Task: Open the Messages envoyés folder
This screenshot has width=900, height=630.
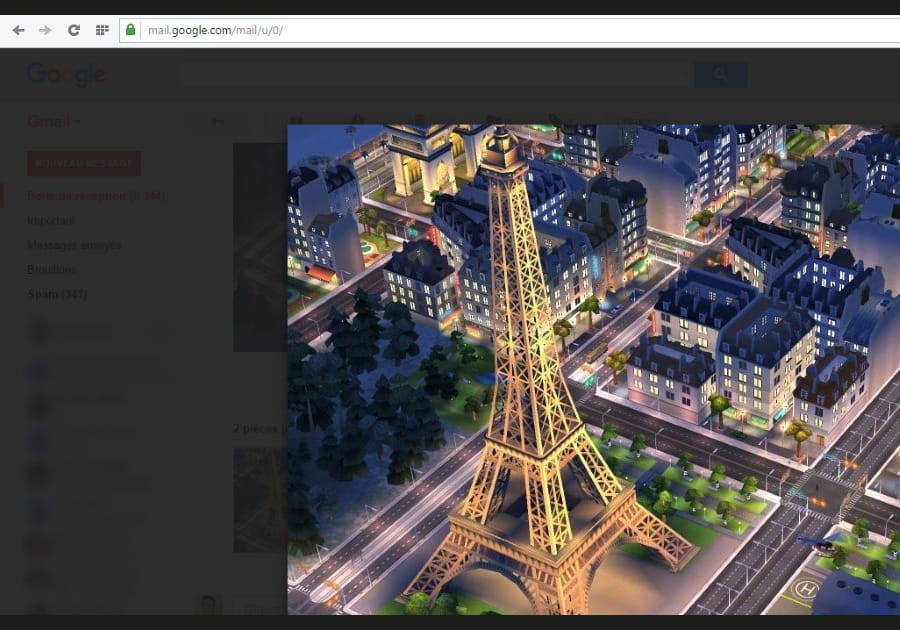Action: pos(73,245)
